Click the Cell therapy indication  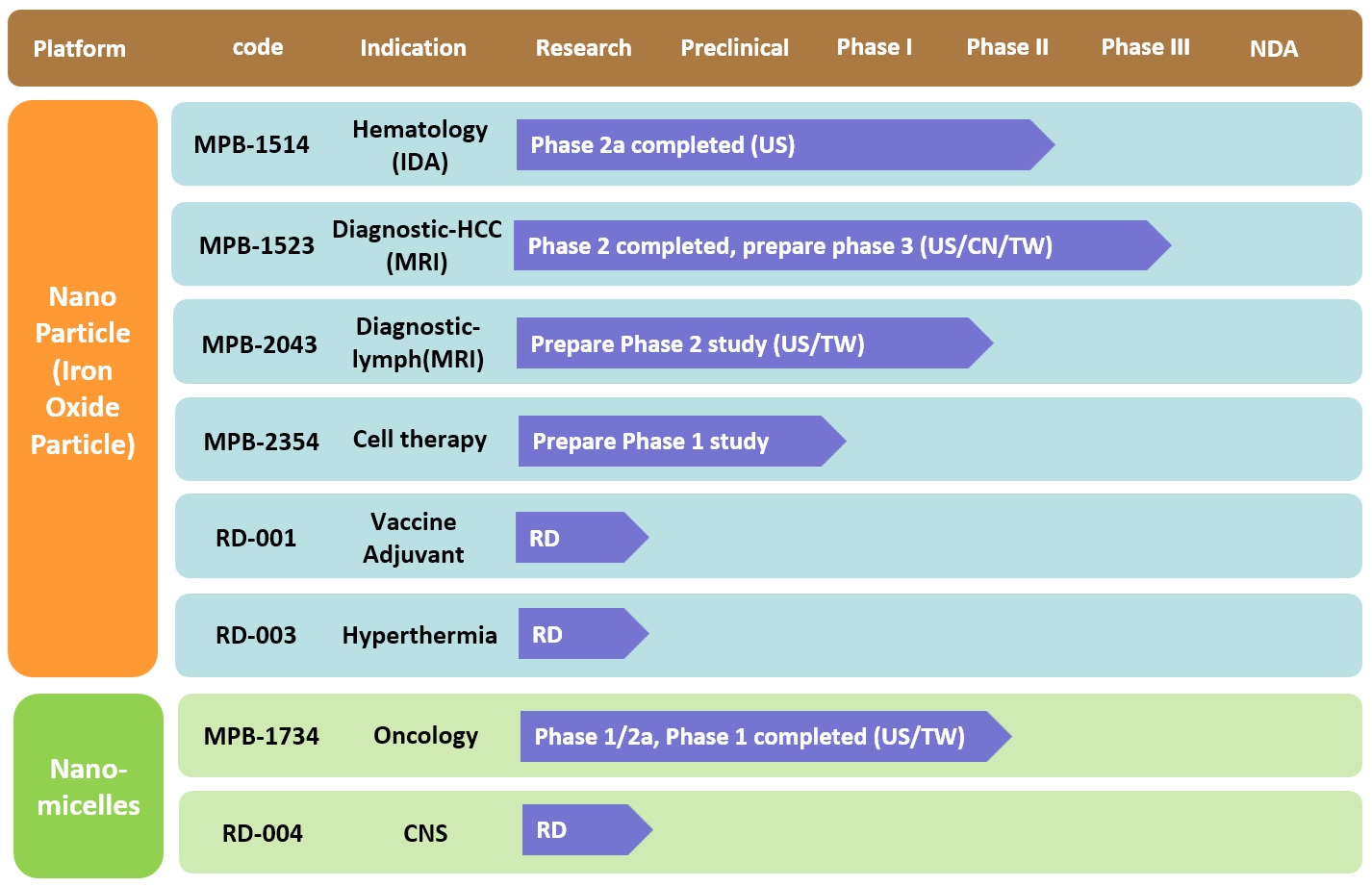pos(419,440)
